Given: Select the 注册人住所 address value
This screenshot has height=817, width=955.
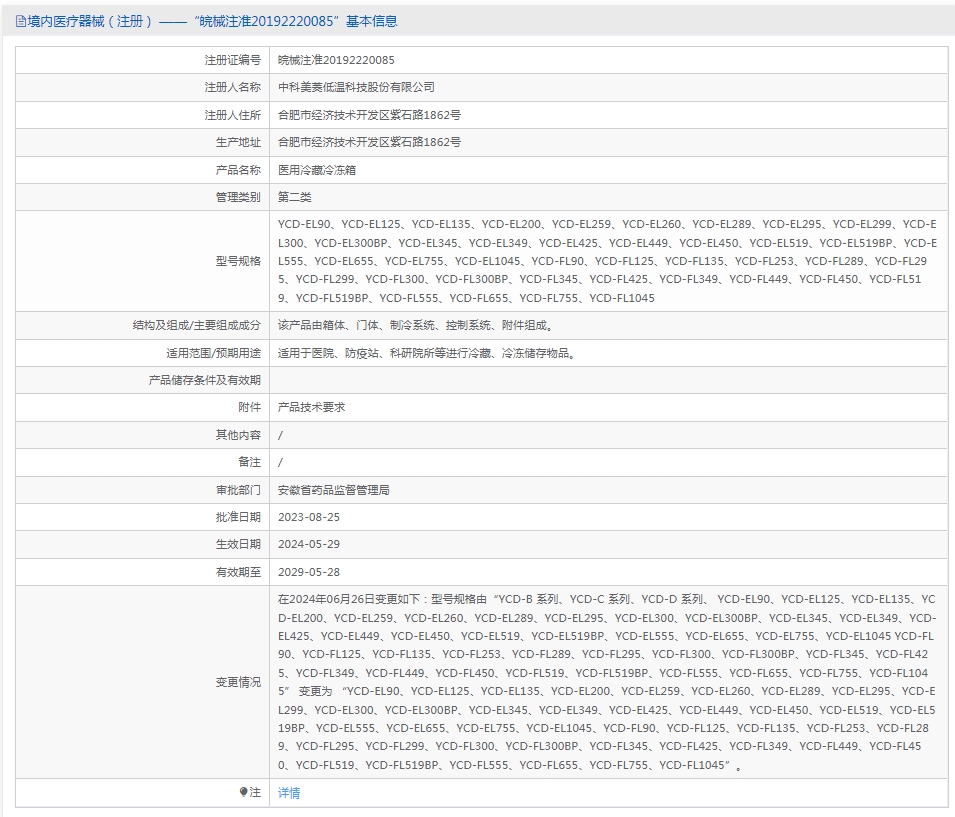Looking at the screenshot, I should click(369, 115).
